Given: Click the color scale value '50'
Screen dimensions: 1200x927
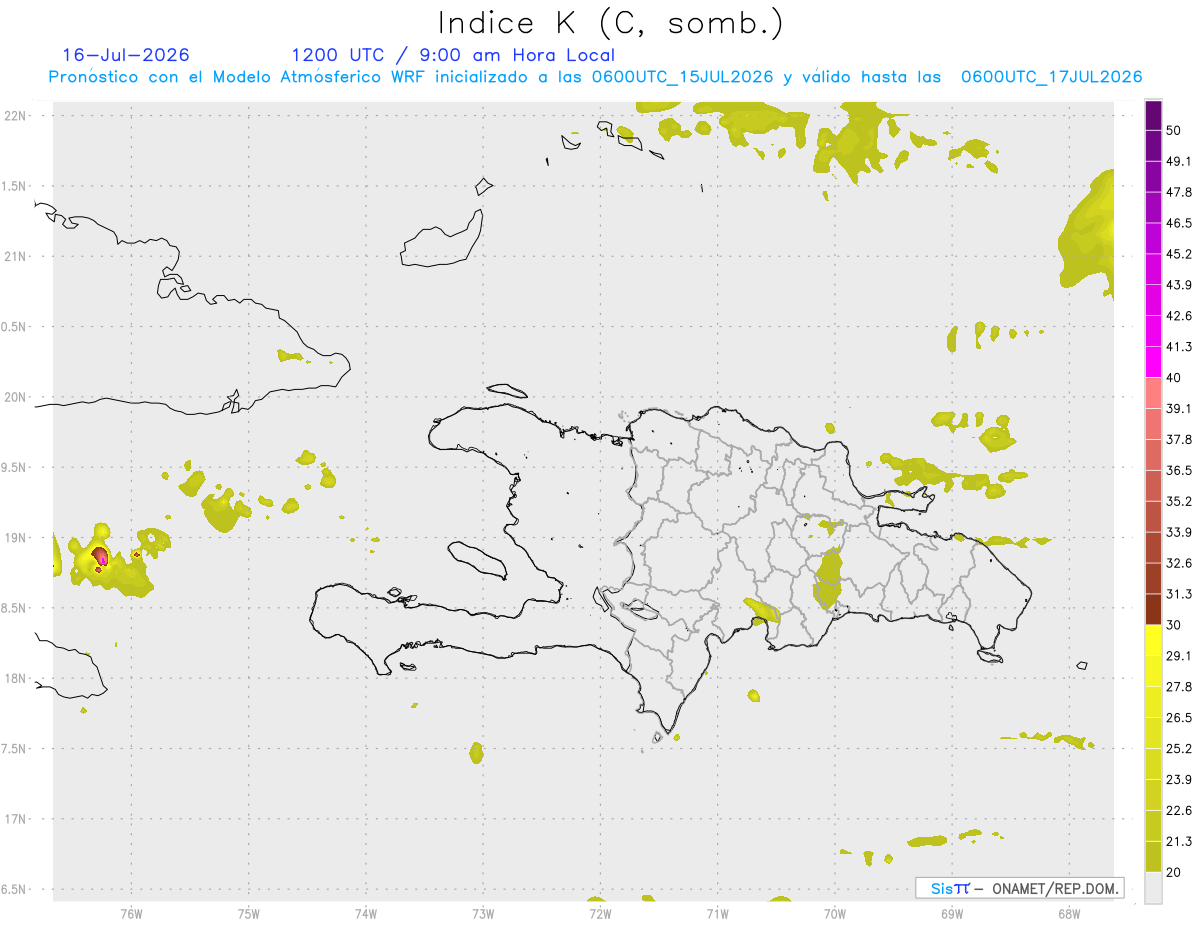Looking at the screenshot, I should point(1175,130).
